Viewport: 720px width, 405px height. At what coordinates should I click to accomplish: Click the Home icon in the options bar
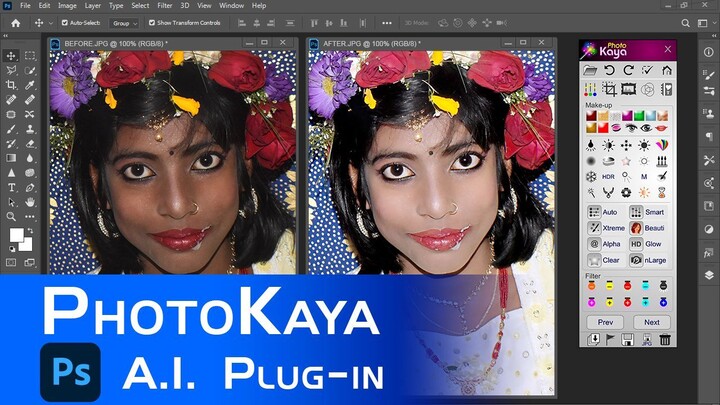point(16,23)
